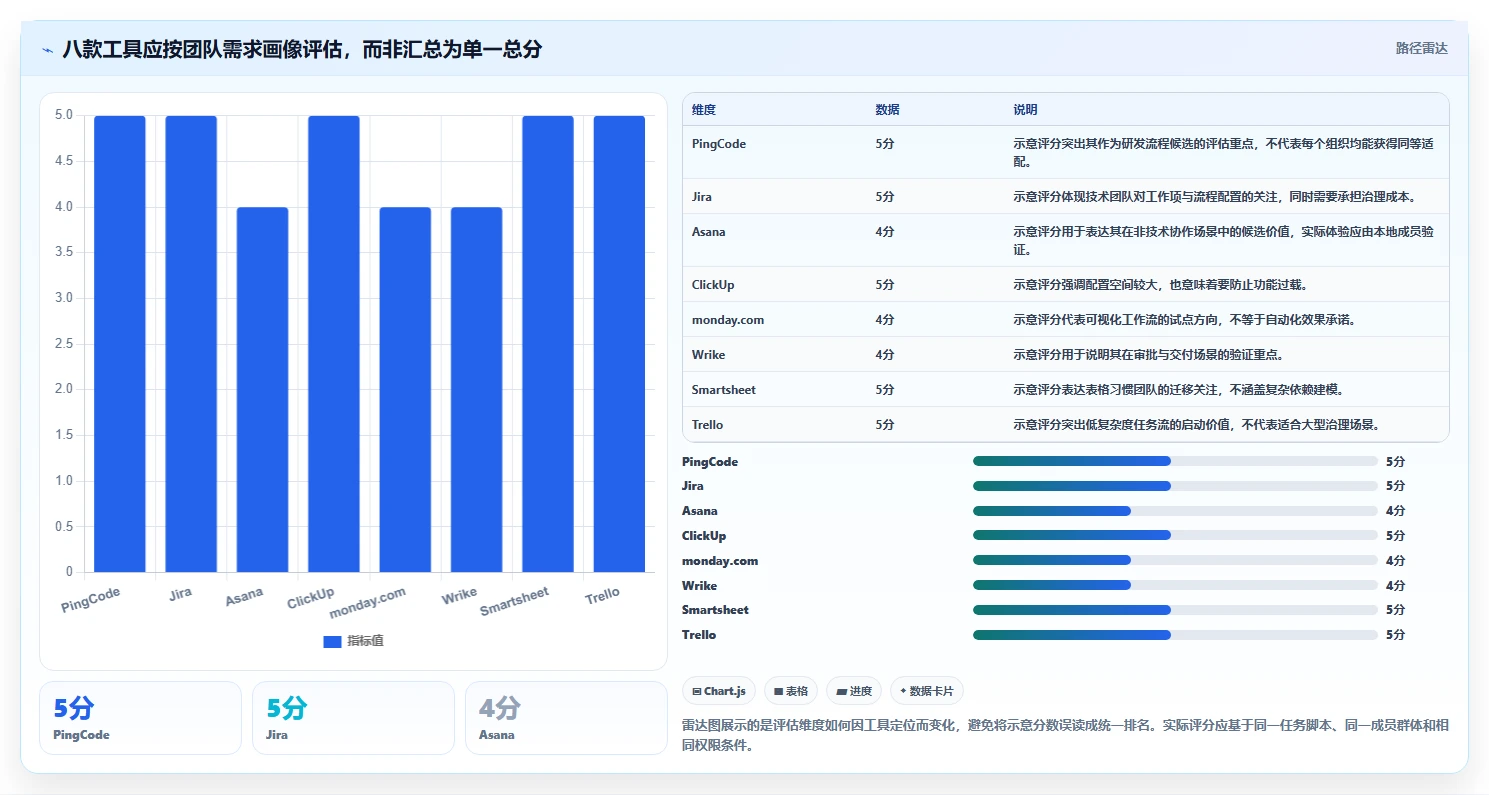Select the monday.com table row name

click(x=728, y=320)
